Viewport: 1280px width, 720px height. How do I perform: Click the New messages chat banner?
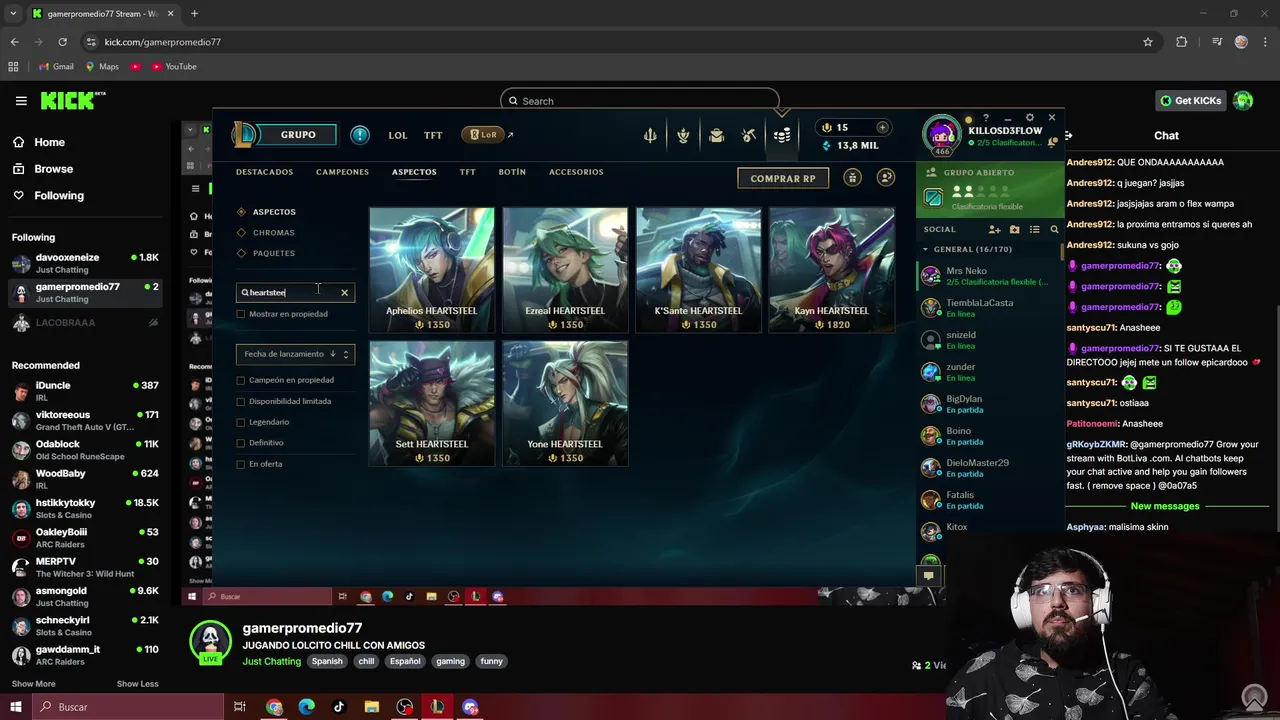tap(1164, 506)
